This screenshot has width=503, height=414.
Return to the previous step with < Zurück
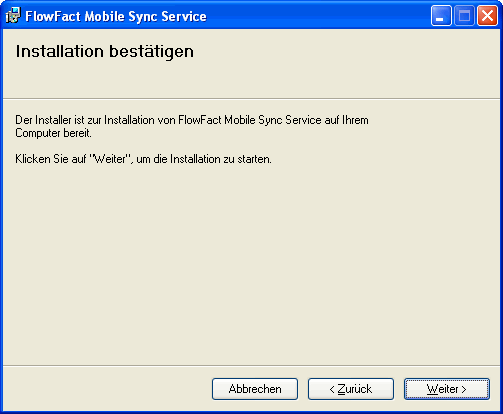(351, 389)
